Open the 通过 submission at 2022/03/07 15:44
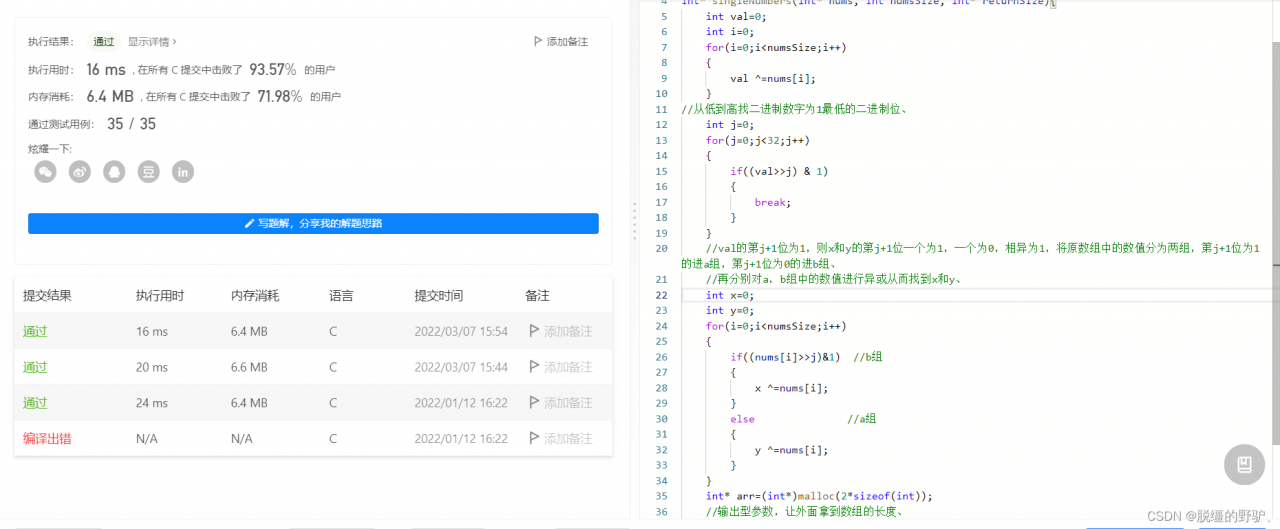This screenshot has width=1280, height=529. point(35,367)
